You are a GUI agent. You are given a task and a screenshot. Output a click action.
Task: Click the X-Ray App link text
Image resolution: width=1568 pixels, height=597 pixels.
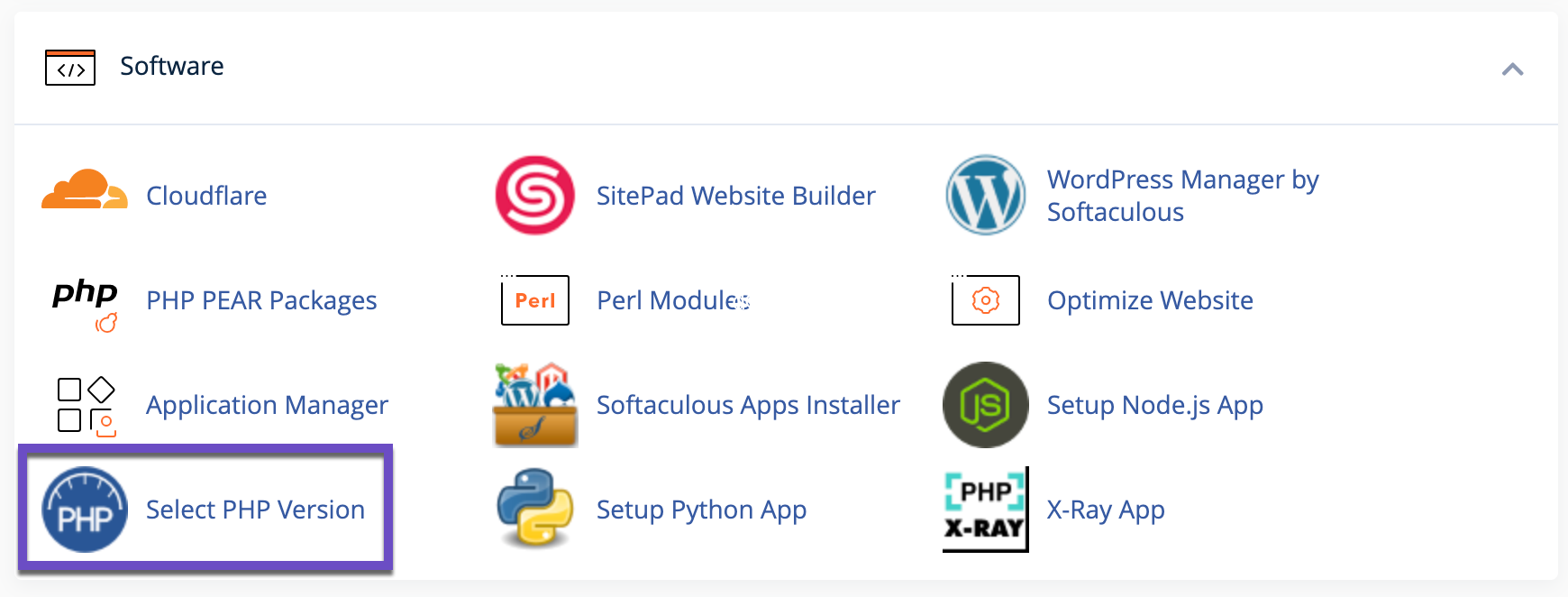click(1106, 510)
